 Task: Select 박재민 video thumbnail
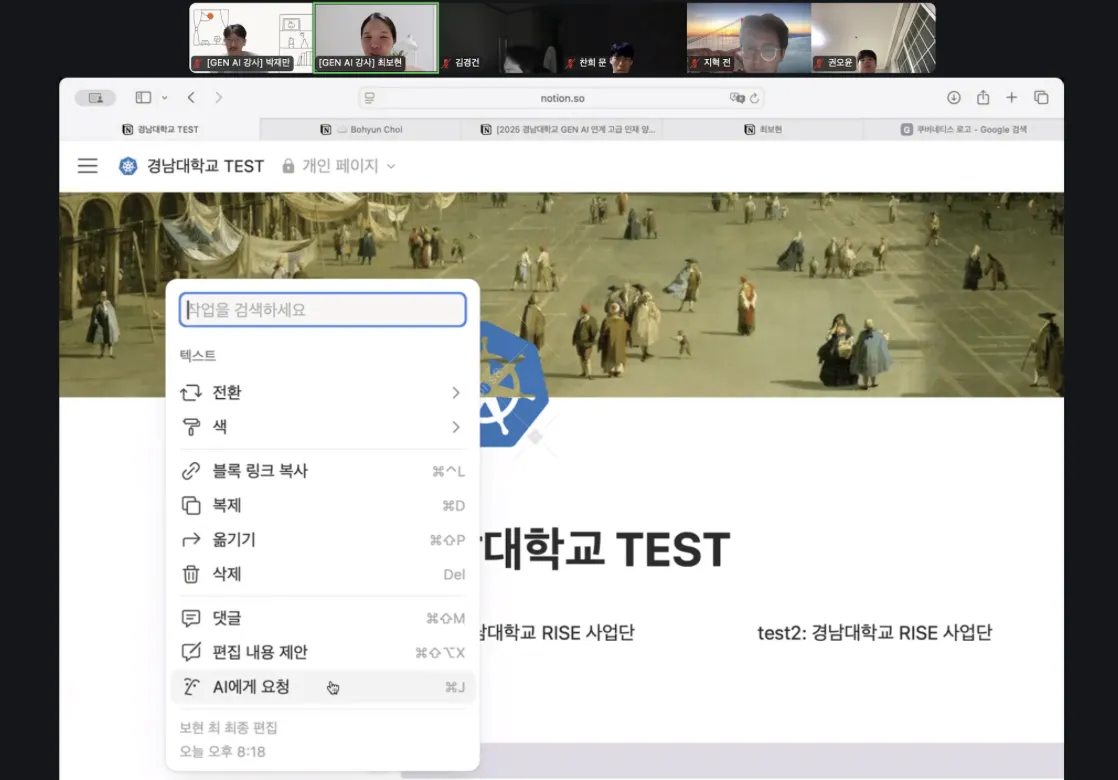point(251,38)
